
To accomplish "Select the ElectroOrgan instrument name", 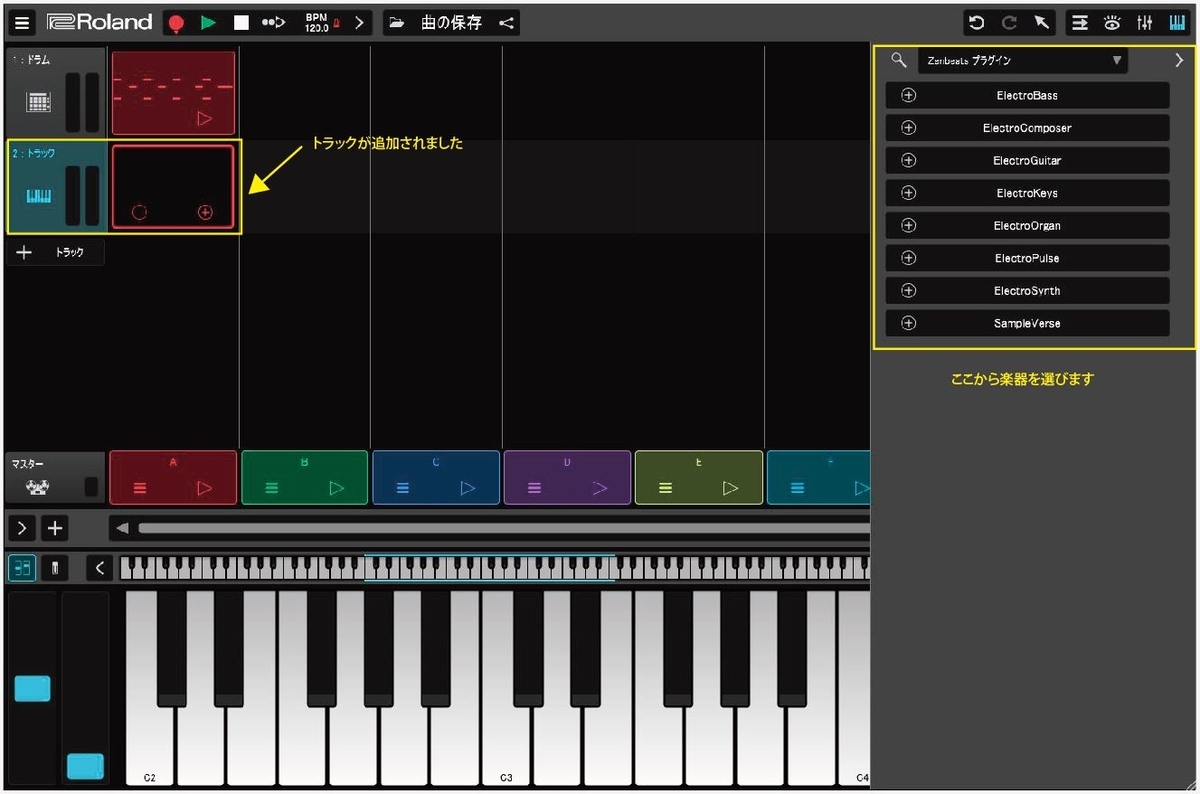I will pyautogui.click(x=1027, y=226).
